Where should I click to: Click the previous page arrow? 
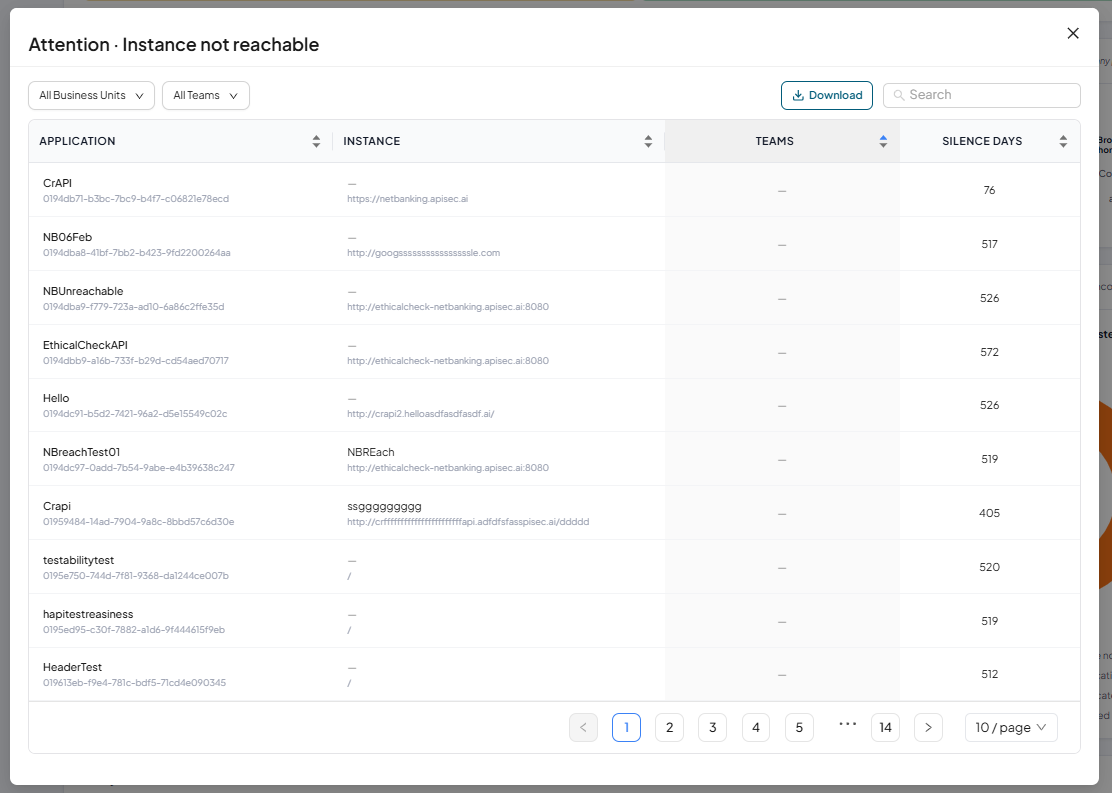point(583,727)
